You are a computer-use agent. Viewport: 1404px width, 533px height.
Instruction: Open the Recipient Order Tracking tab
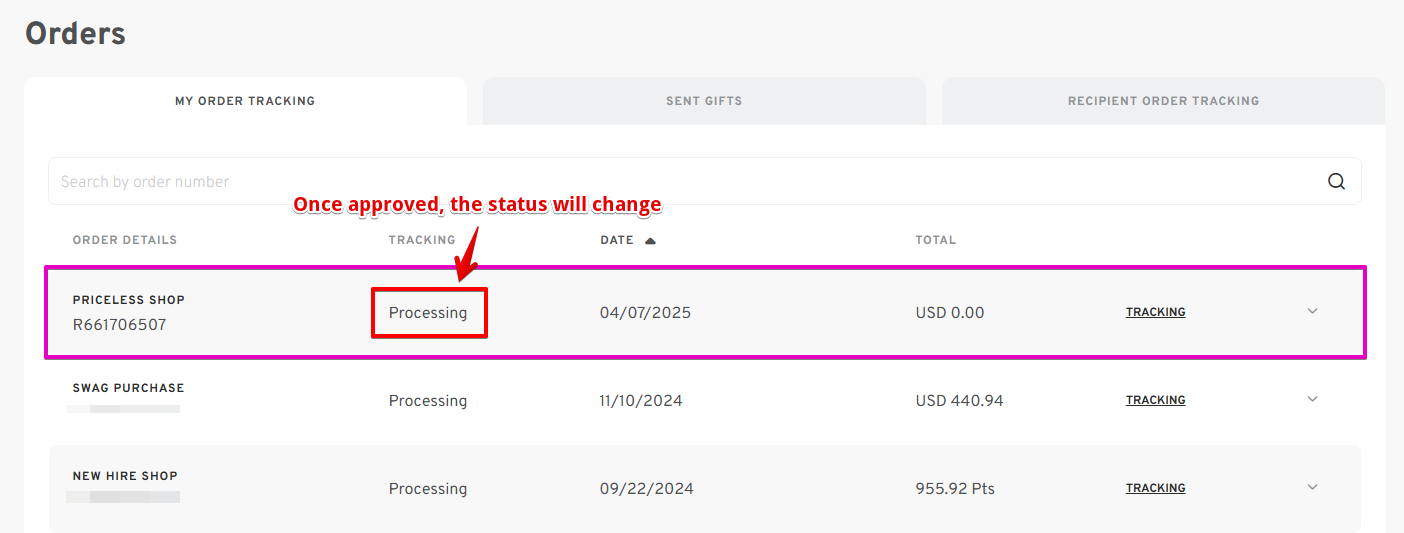point(1163,101)
